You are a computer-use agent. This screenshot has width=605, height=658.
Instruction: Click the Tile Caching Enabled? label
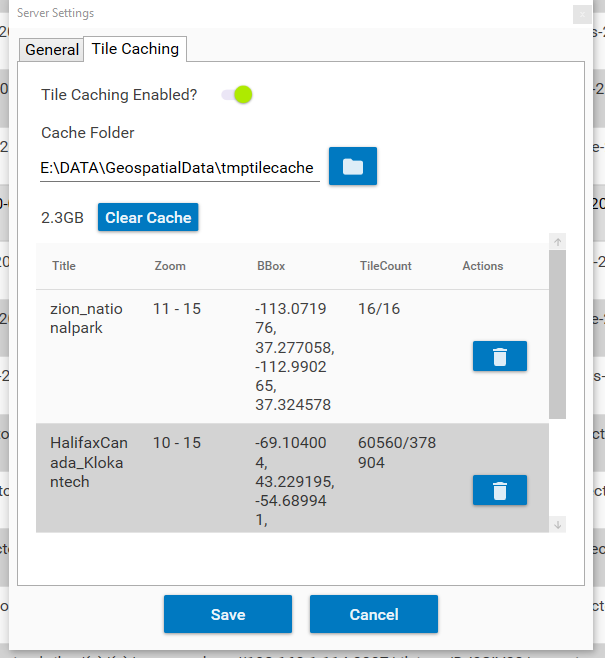coord(119,95)
